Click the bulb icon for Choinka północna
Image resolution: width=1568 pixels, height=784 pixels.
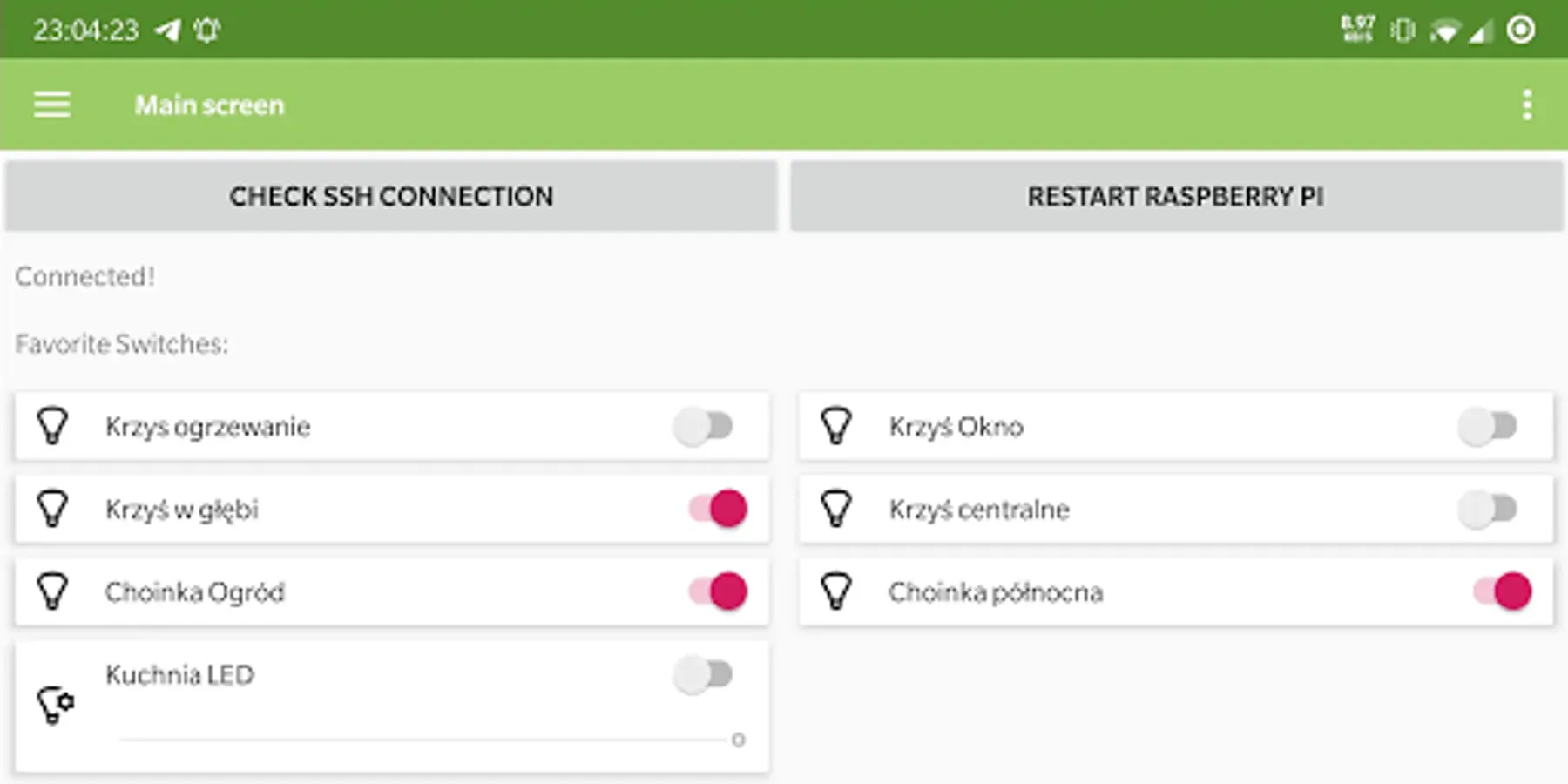(836, 591)
